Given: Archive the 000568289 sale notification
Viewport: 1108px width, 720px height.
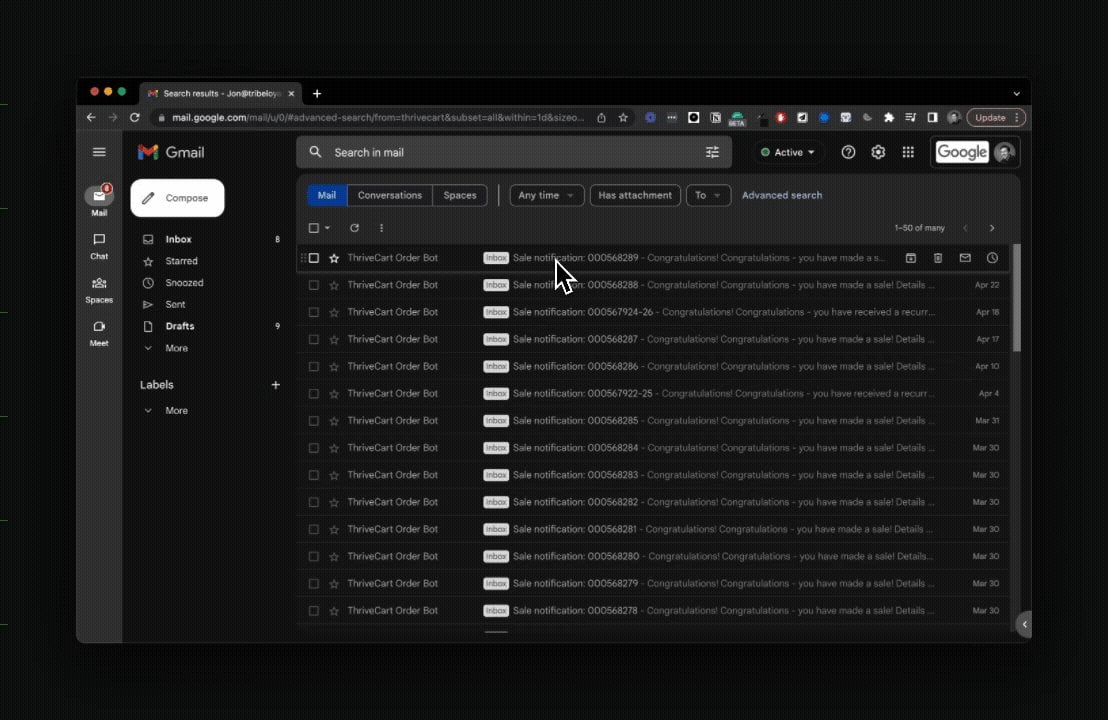Looking at the screenshot, I should [x=910, y=258].
